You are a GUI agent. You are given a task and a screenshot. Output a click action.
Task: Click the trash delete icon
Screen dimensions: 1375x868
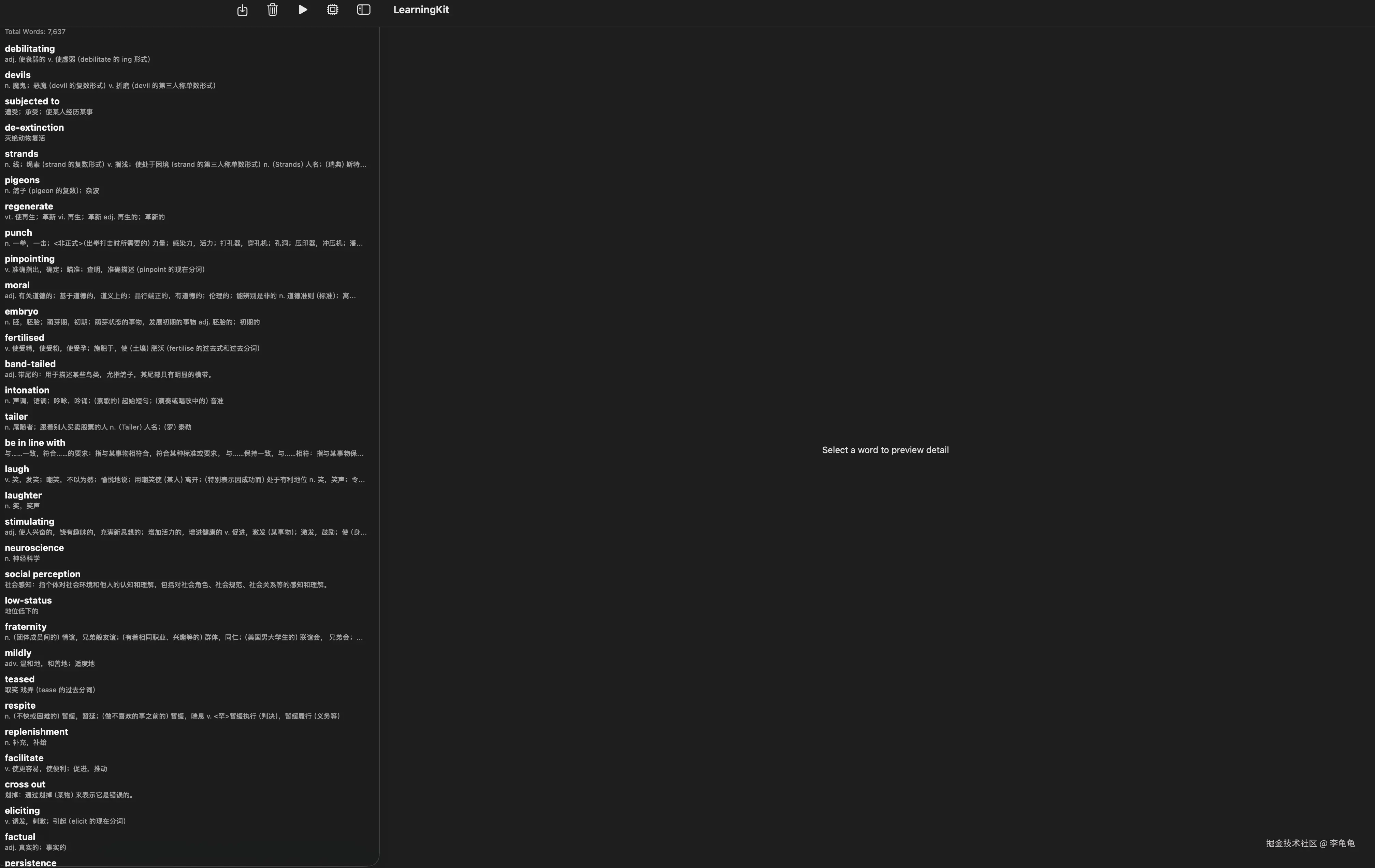point(272,10)
